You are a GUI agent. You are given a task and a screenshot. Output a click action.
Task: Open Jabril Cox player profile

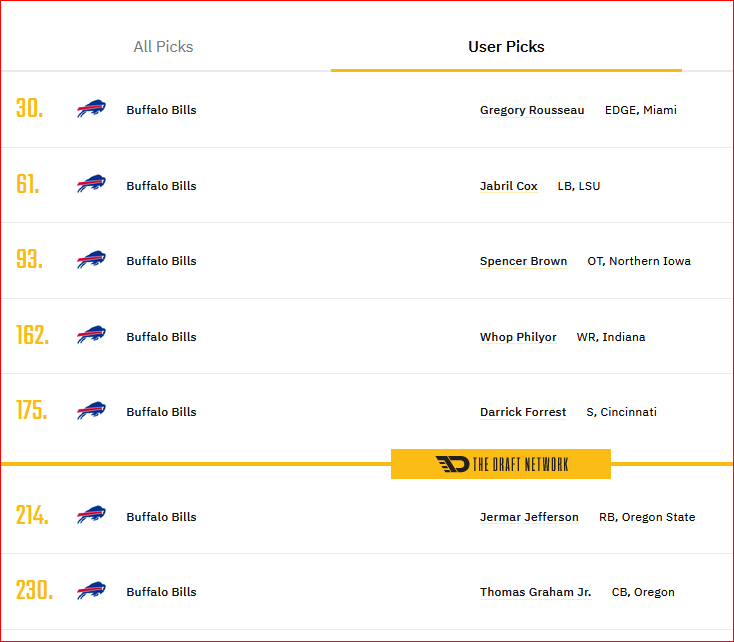click(508, 186)
